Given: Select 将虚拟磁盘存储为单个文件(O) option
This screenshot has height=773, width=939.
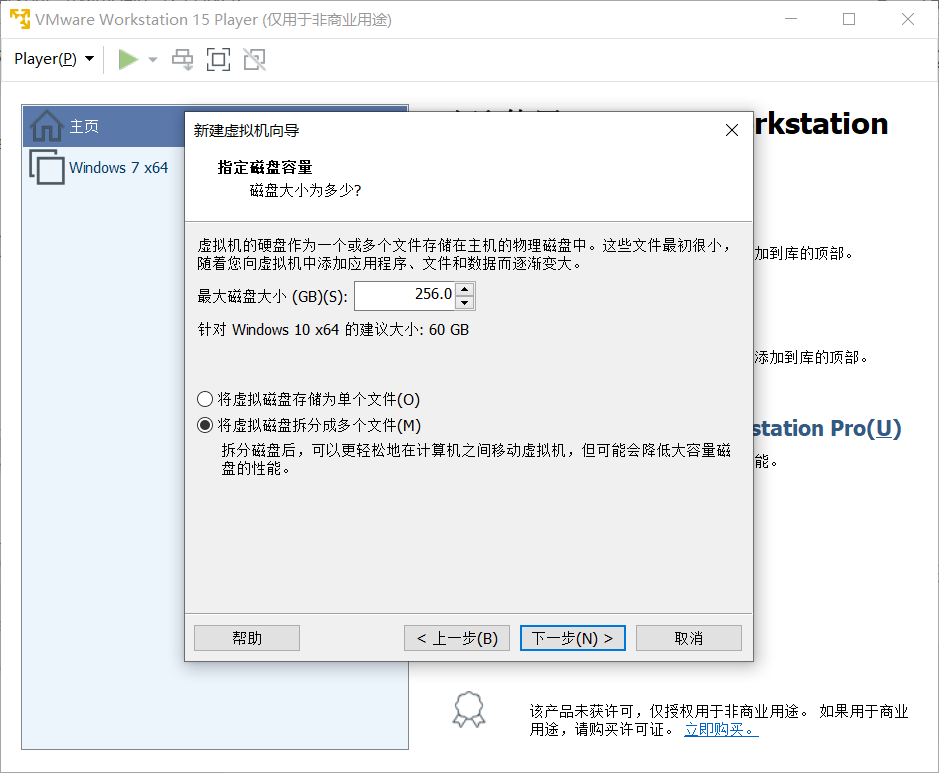Looking at the screenshot, I should tap(308, 399).
